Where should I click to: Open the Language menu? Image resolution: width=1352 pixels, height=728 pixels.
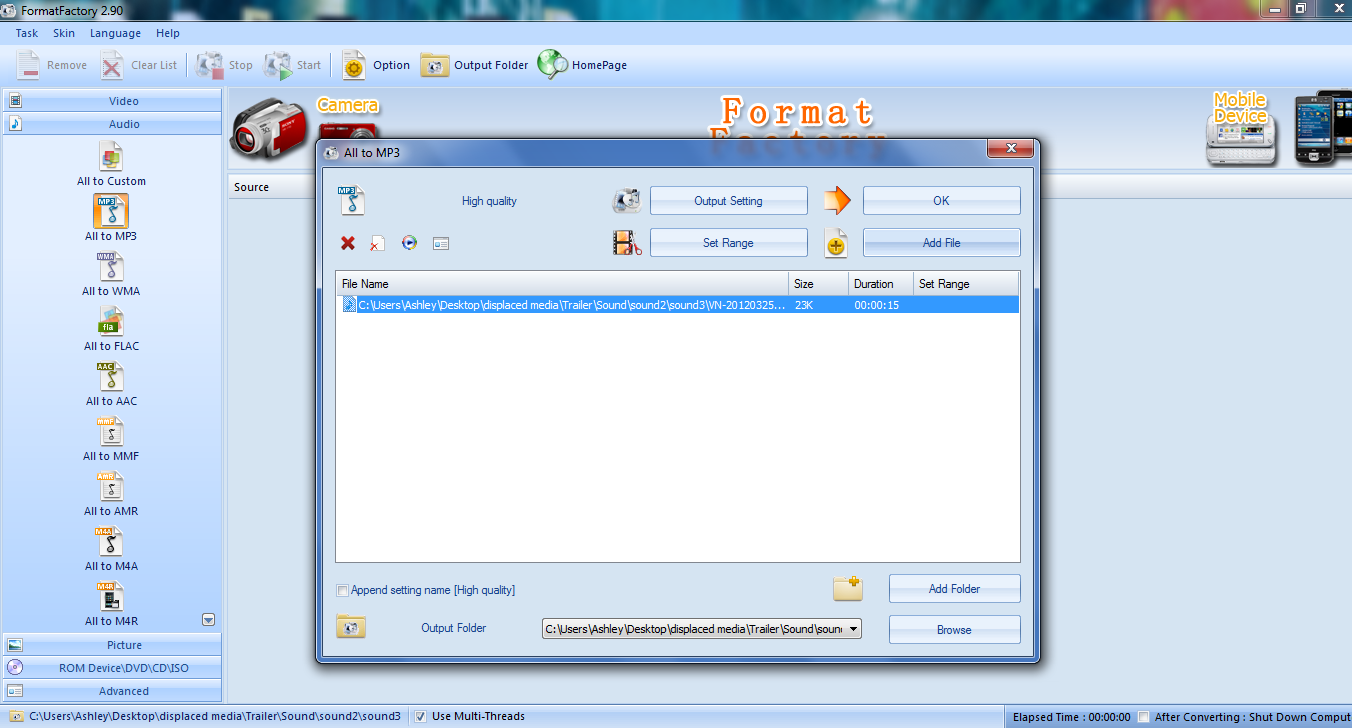pos(115,33)
